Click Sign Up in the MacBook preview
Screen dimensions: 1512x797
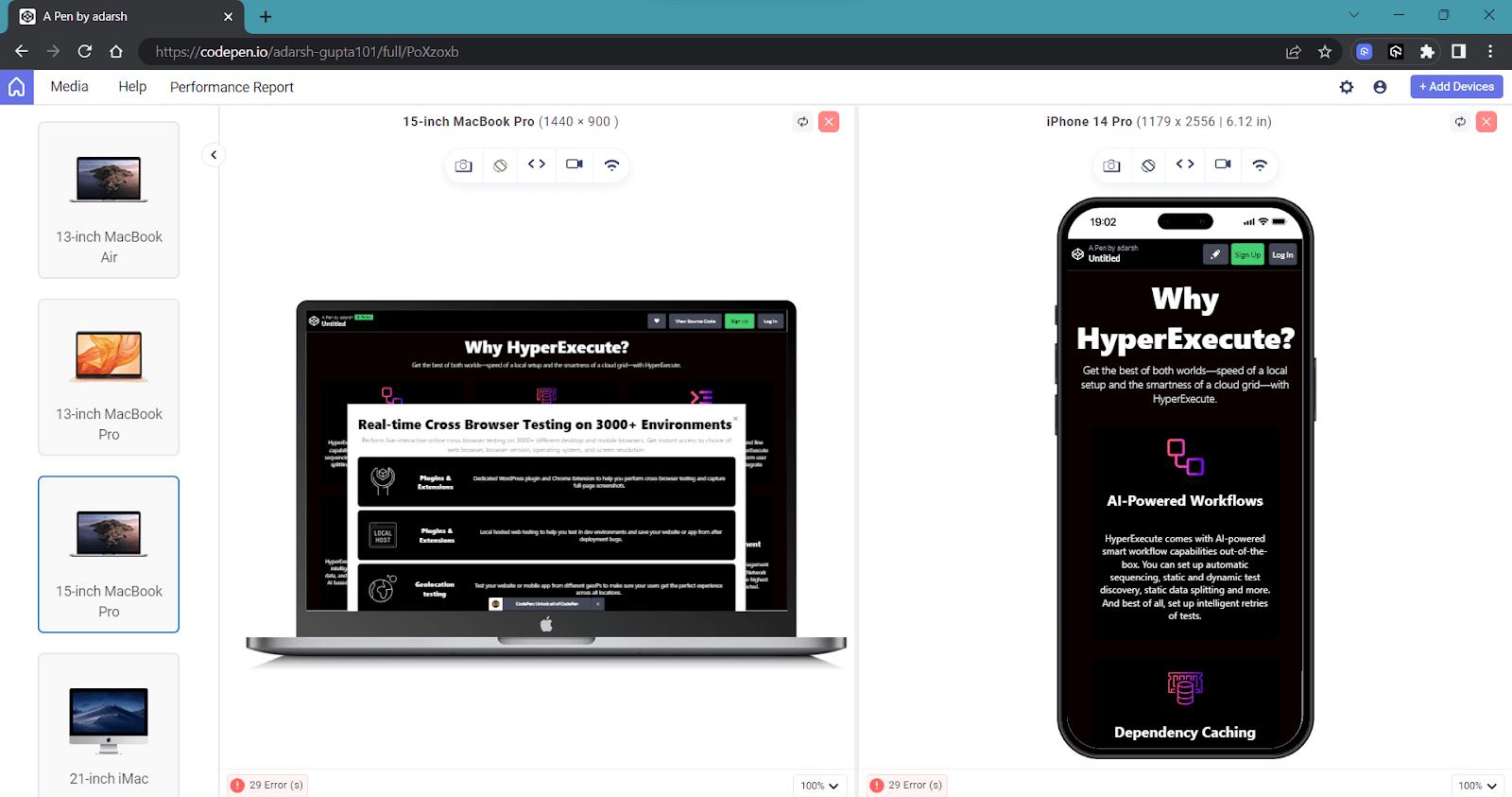coord(739,321)
